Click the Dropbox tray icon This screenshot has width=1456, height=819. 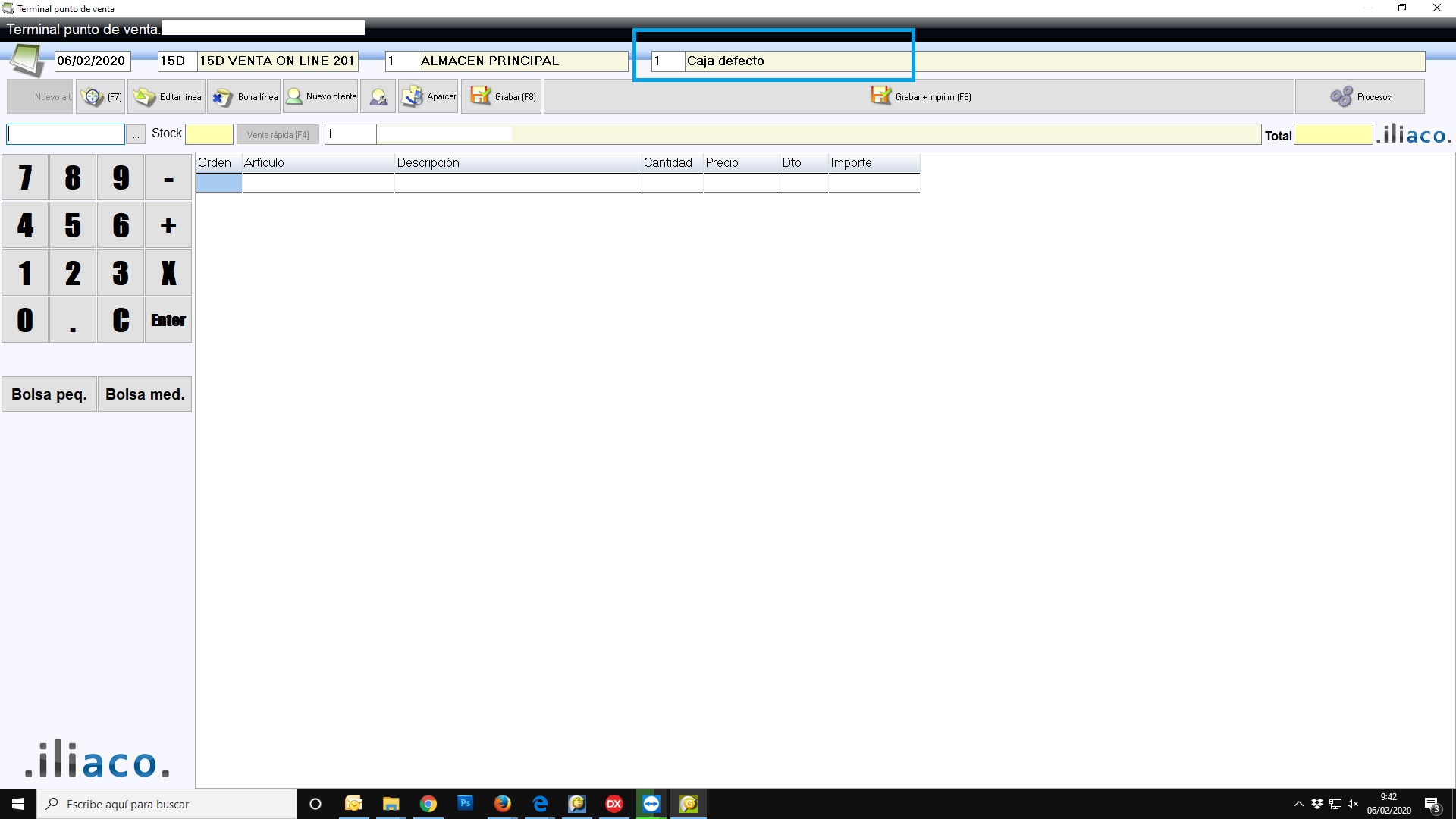coord(1317,804)
